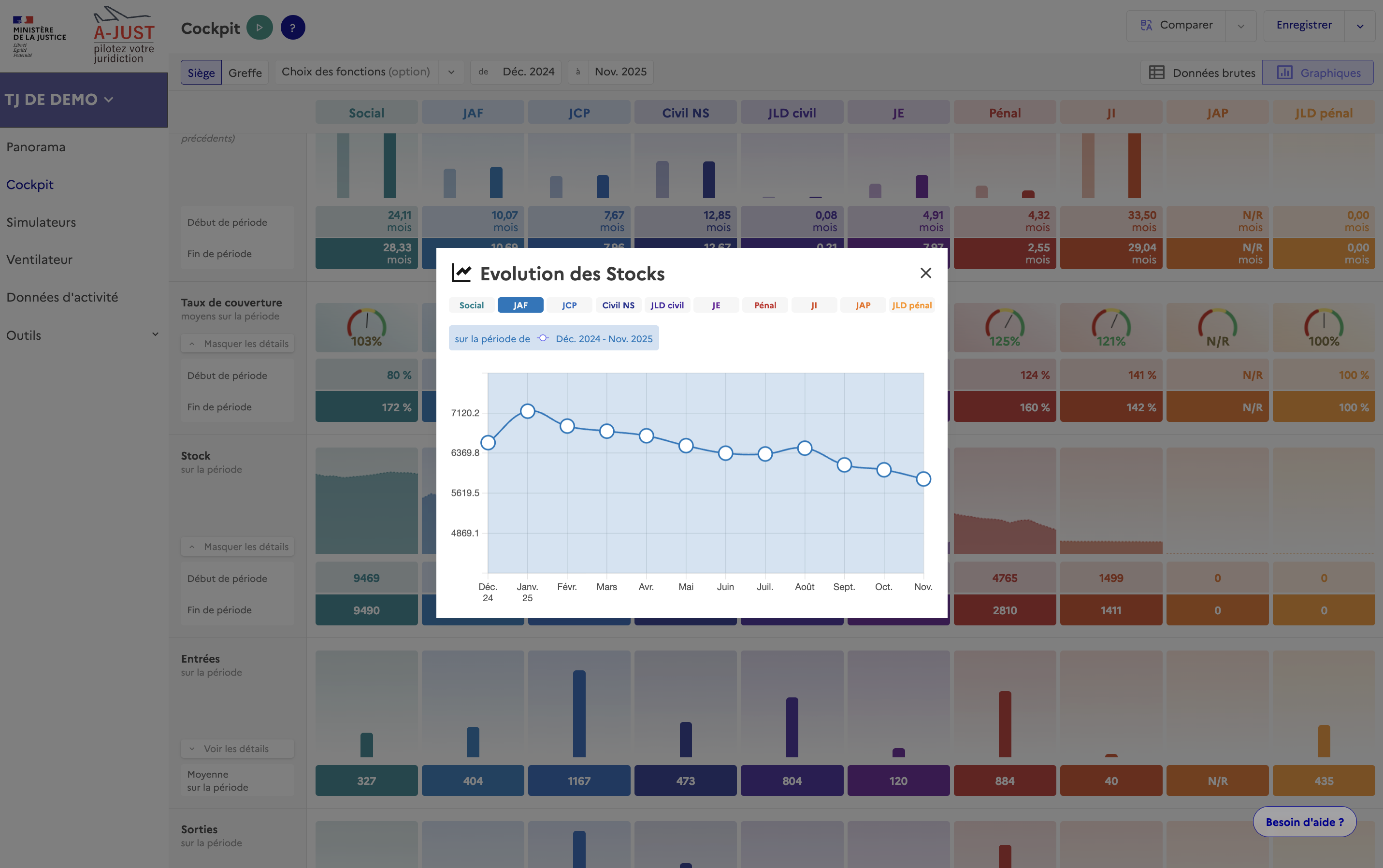Select the Civil NS tab in popup

click(x=618, y=305)
